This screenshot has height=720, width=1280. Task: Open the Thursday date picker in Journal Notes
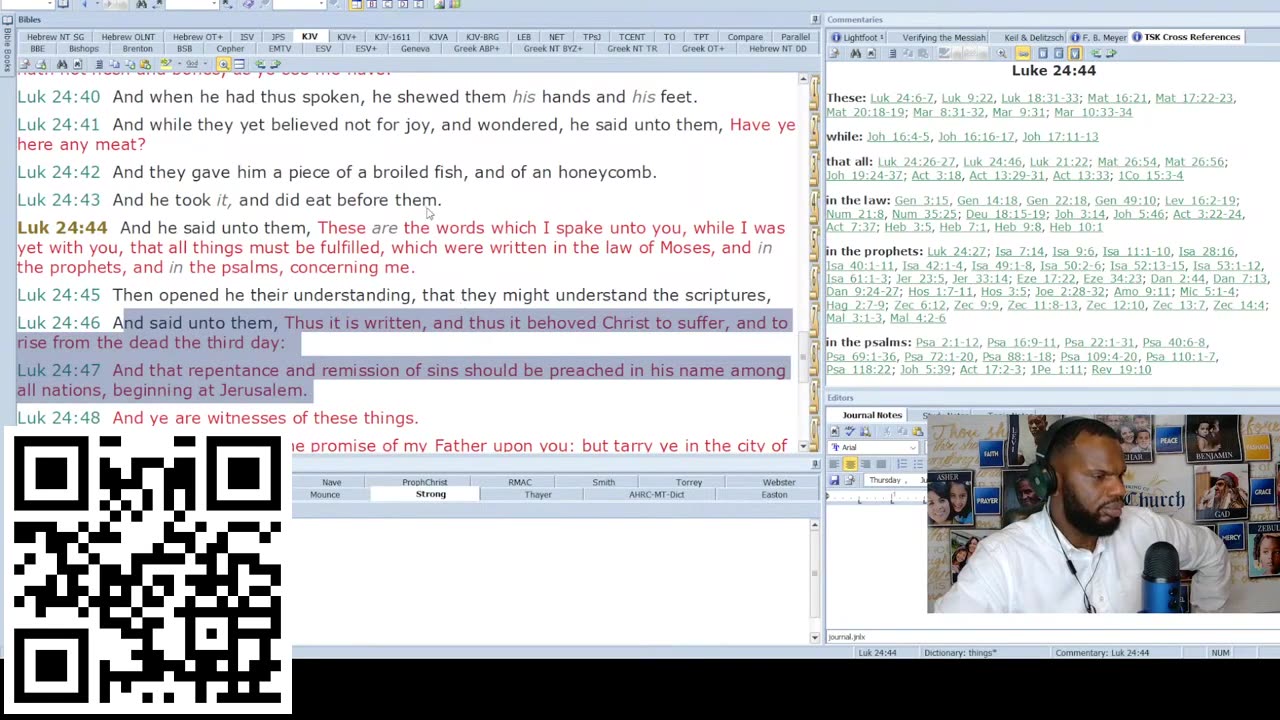(x=895, y=480)
